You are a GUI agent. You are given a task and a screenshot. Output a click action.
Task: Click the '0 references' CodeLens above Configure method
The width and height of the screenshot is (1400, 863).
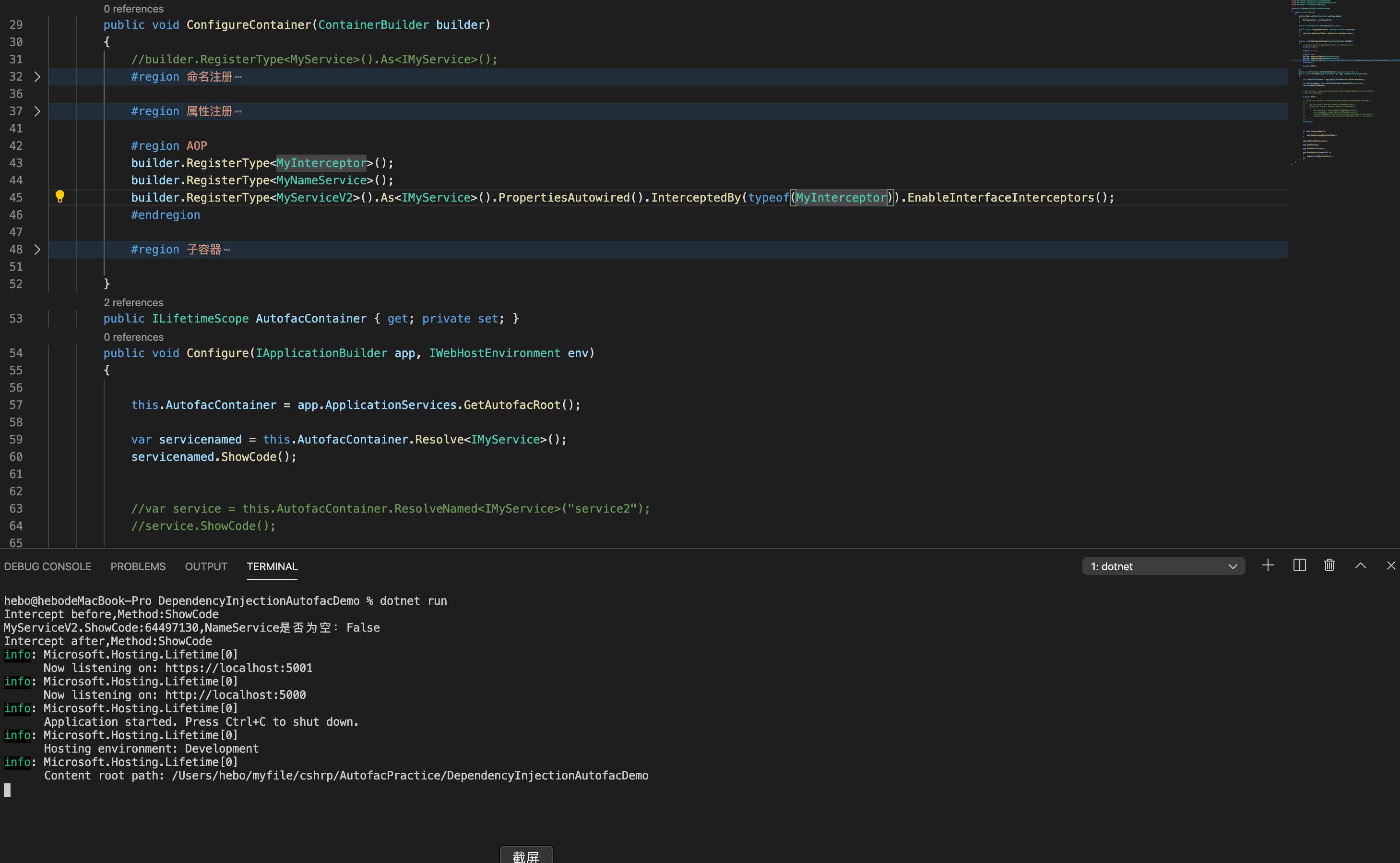pyautogui.click(x=133, y=337)
